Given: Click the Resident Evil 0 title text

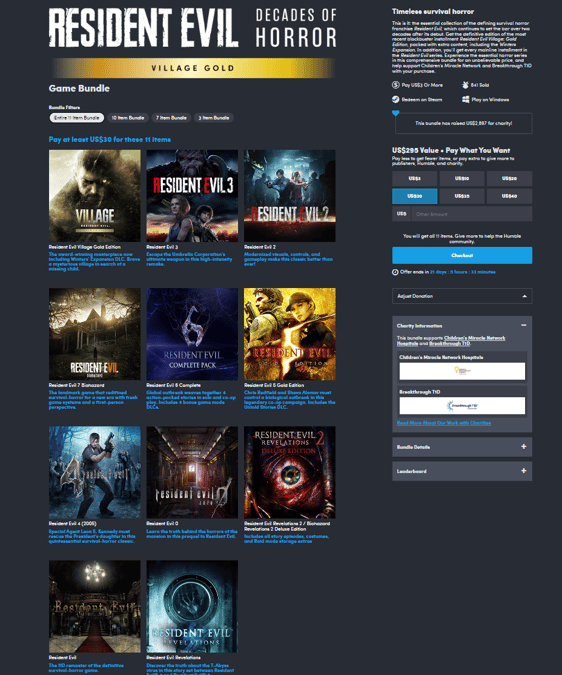Looking at the screenshot, I should [162, 523].
